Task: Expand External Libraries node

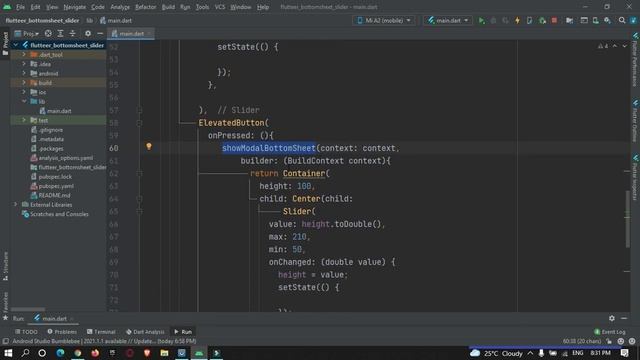Action: (x=16, y=204)
